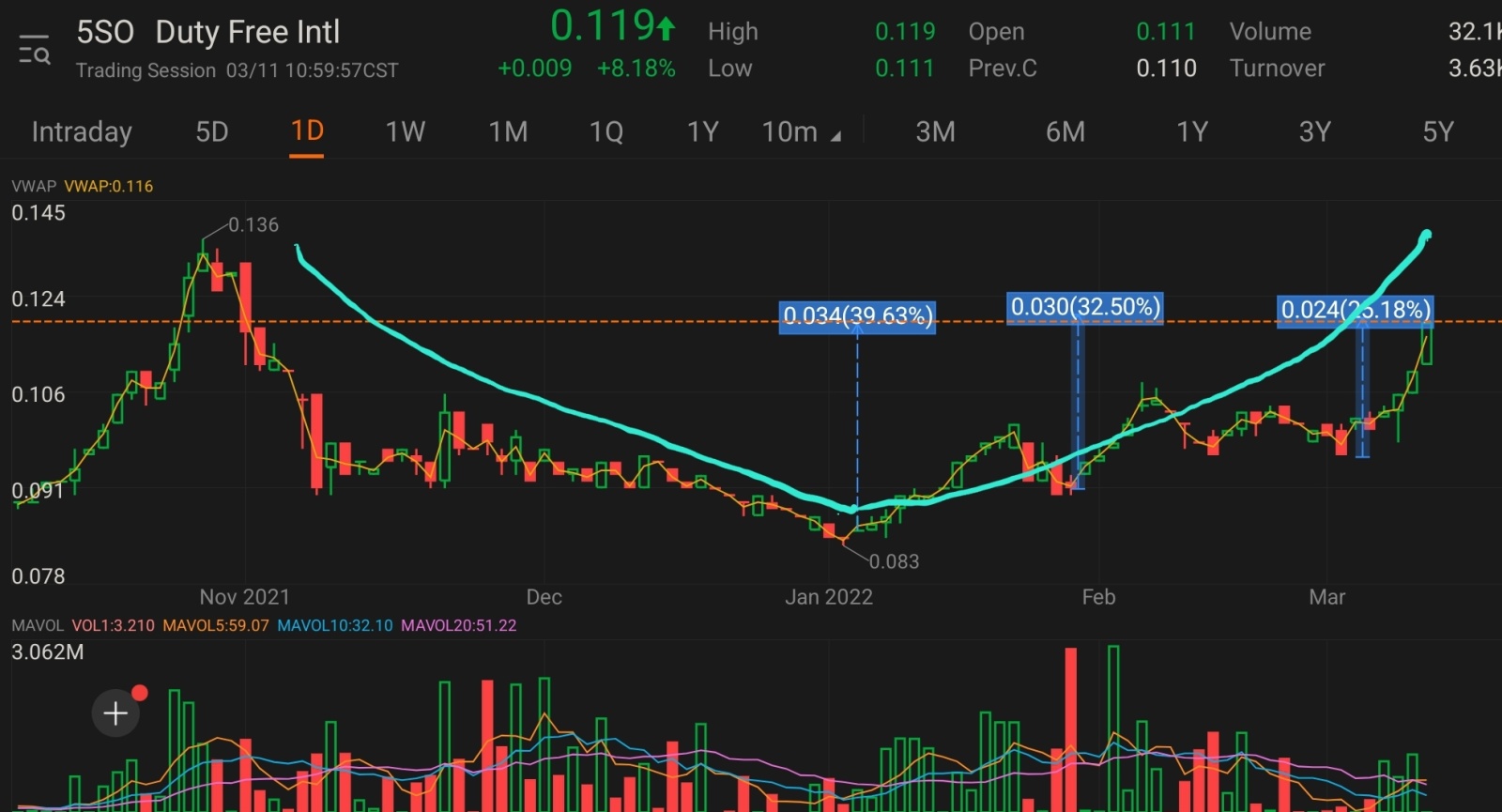Select the 1Y interval tab before 10m
This screenshot has width=1502, height=812.
coord(703,132)
